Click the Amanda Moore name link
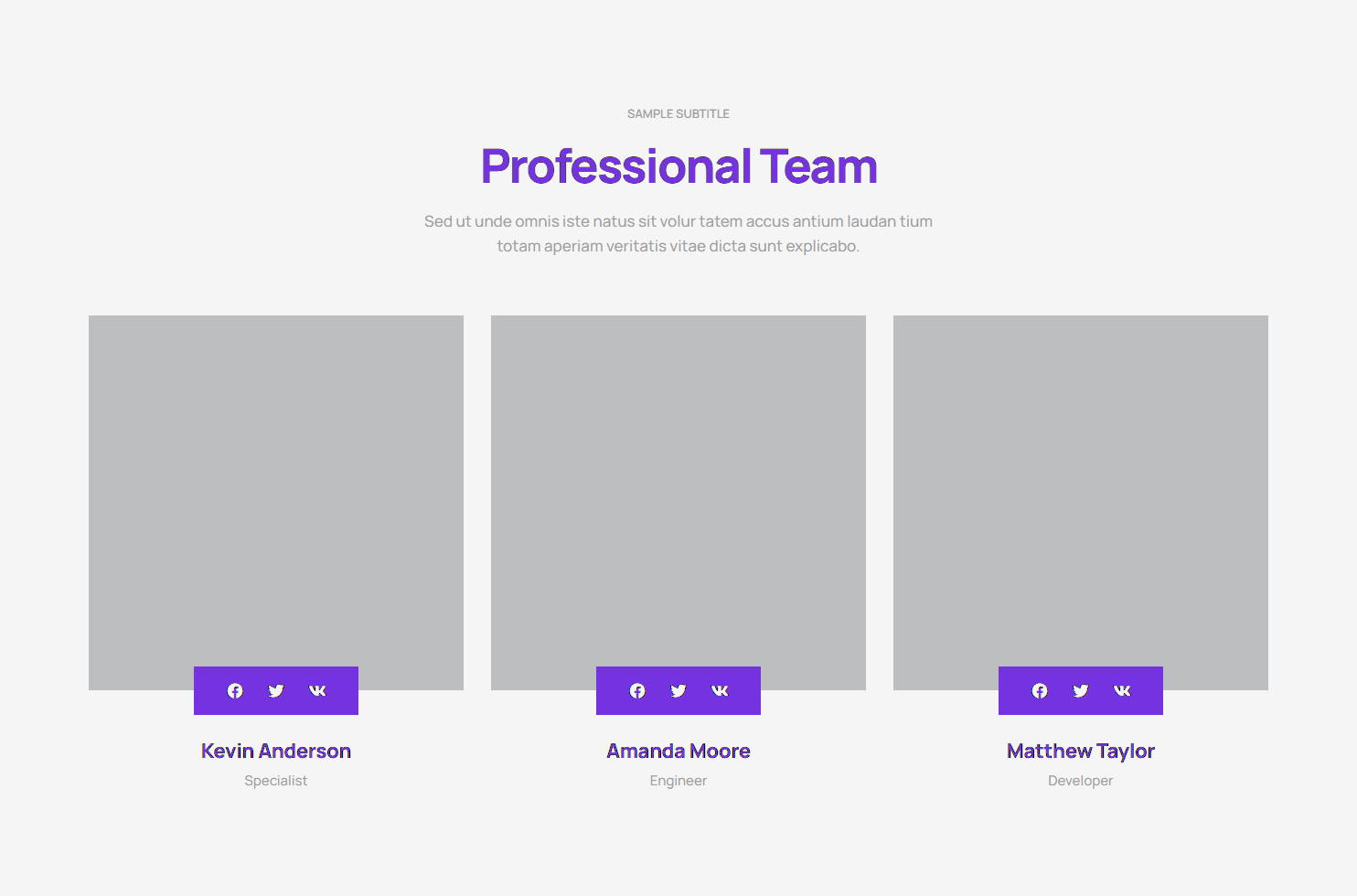 click(x=678, y=752)
